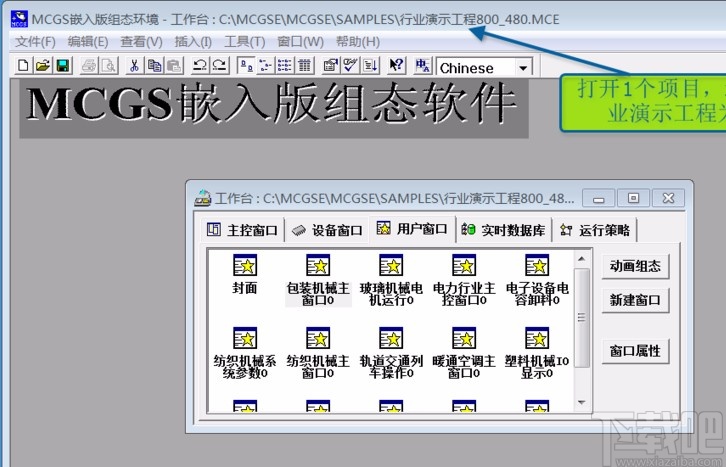Screen dimensions: 726x467
Task: Paste with the clipboard toolbar icon
Action: tap(174, 66)
